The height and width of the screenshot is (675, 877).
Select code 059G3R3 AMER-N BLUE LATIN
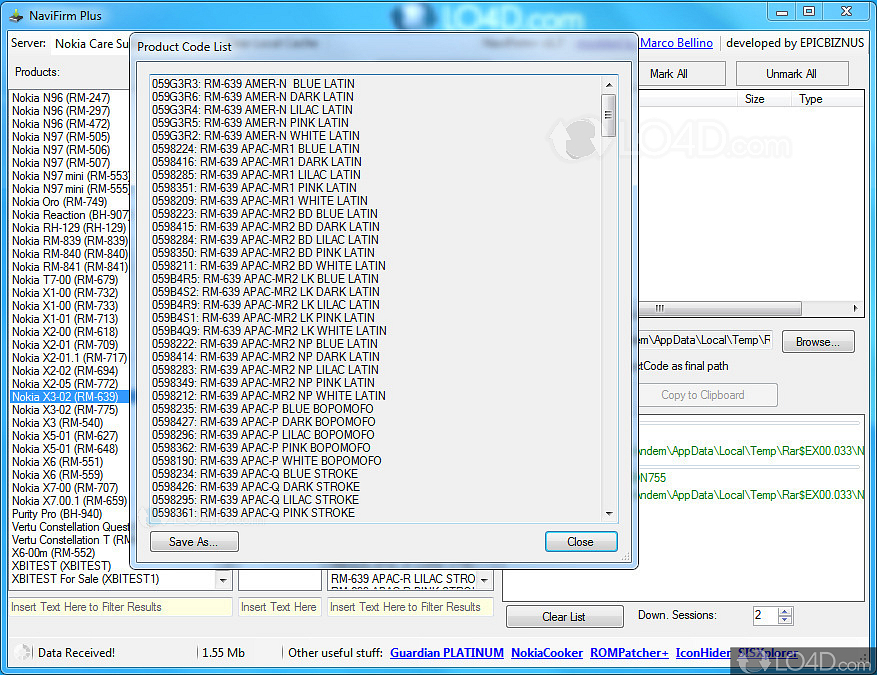pyautogui.click(x=253, y=84)
